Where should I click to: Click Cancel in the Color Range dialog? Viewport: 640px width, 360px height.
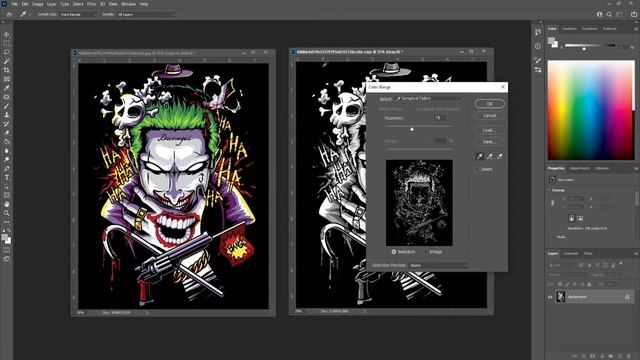point(489,116)
